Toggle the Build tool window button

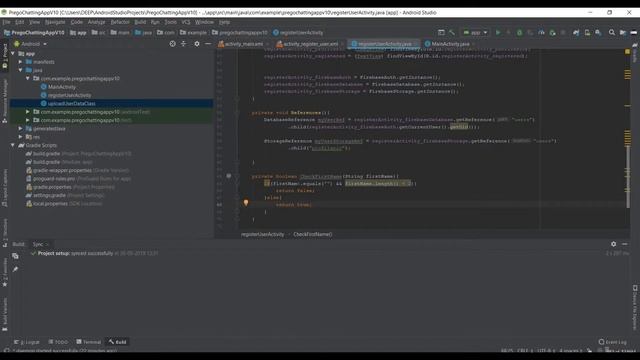coord(118,342)
